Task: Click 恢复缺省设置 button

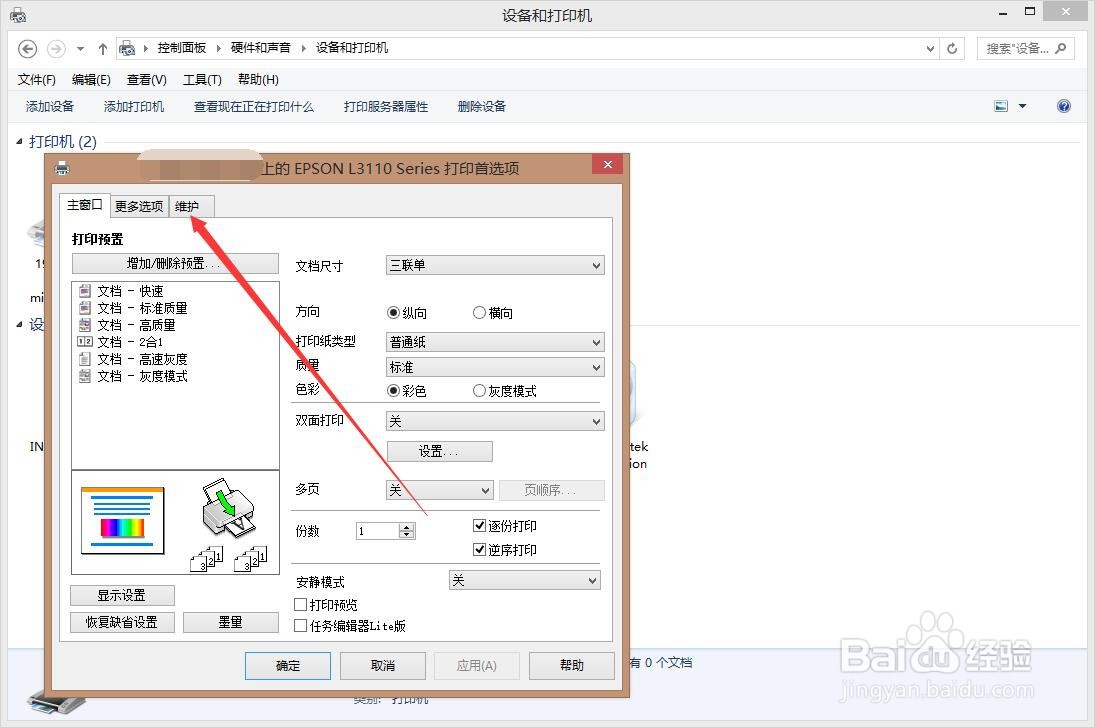Action: tap(122, 622)
